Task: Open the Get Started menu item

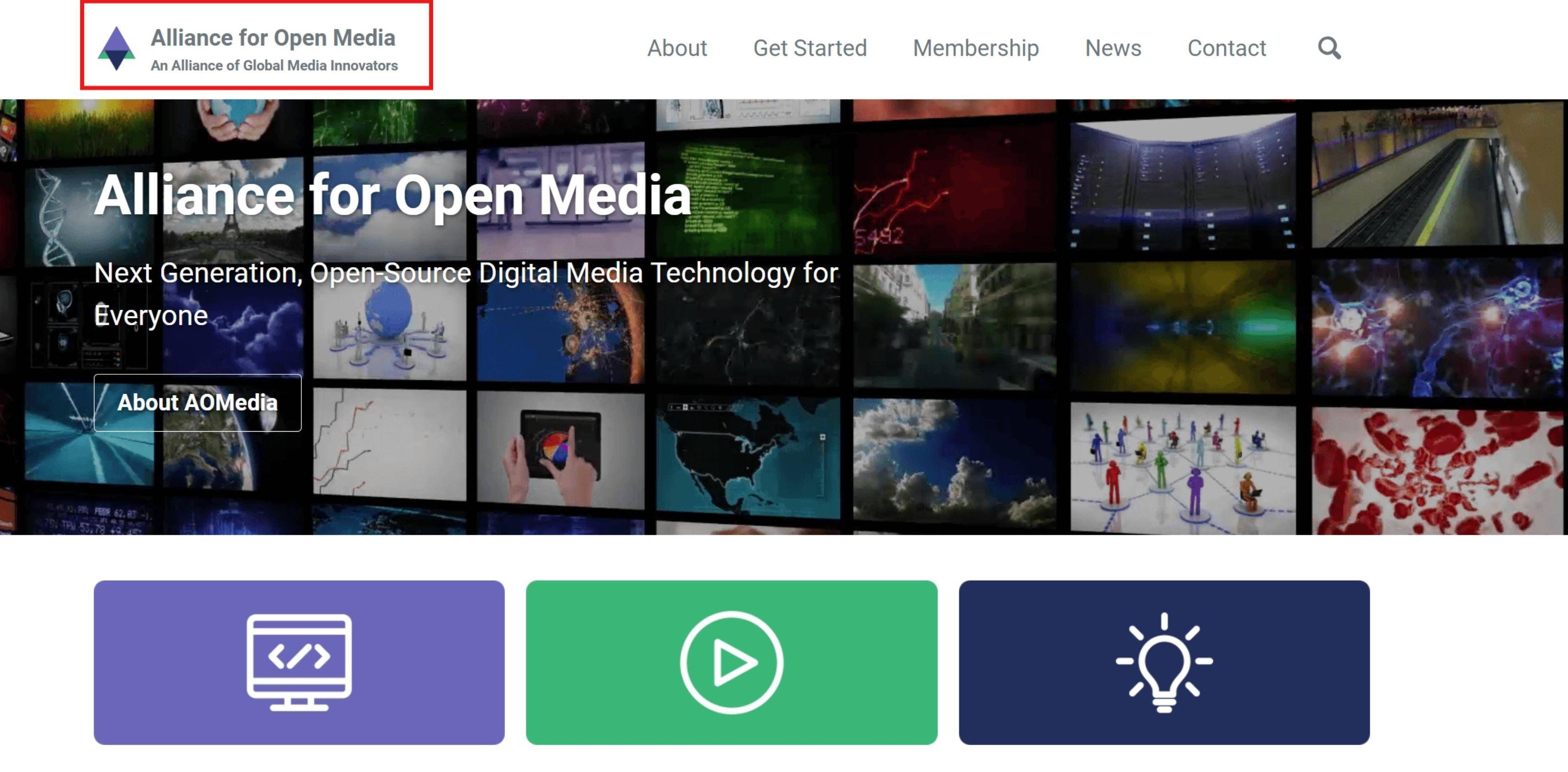Action: (x=809, y=48)
